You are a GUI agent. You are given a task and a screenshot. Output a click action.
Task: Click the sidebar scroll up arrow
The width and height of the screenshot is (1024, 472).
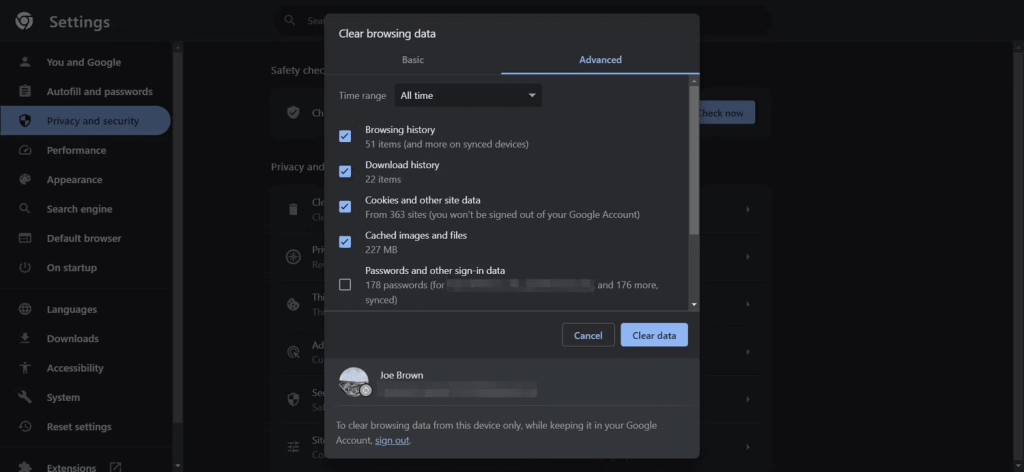click(178, 47)
